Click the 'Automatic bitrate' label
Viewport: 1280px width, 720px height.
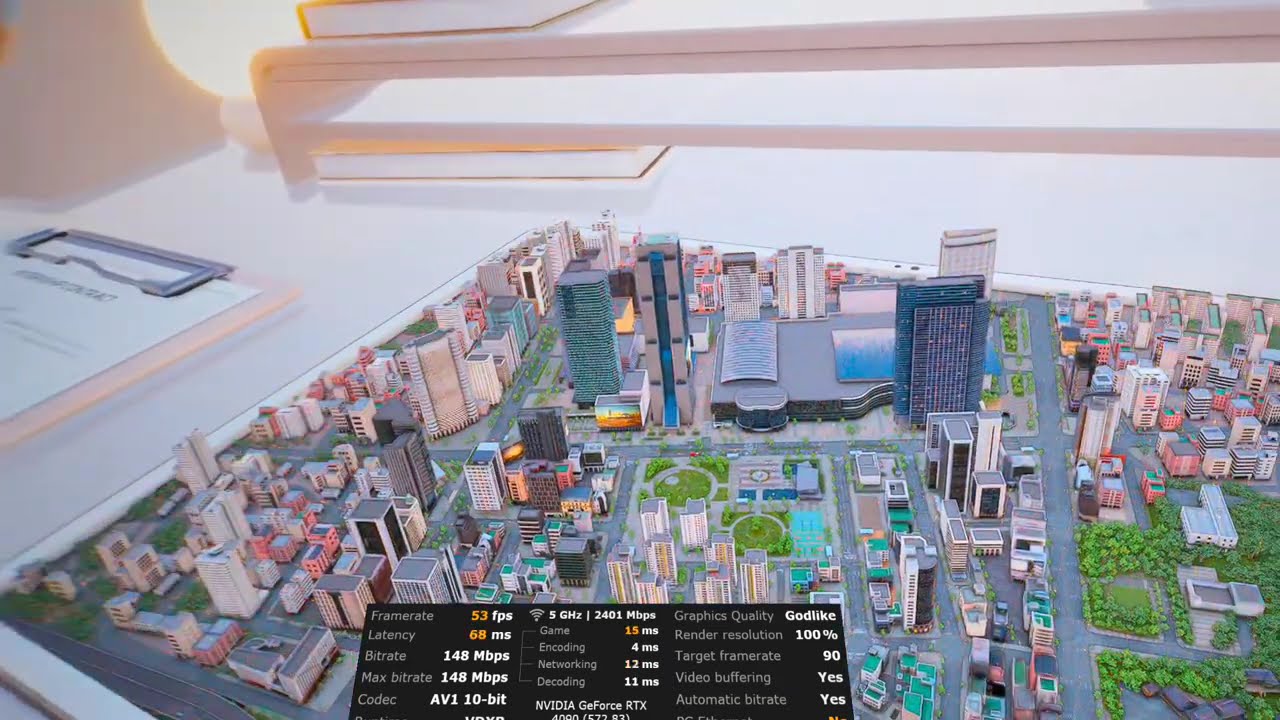731,700
